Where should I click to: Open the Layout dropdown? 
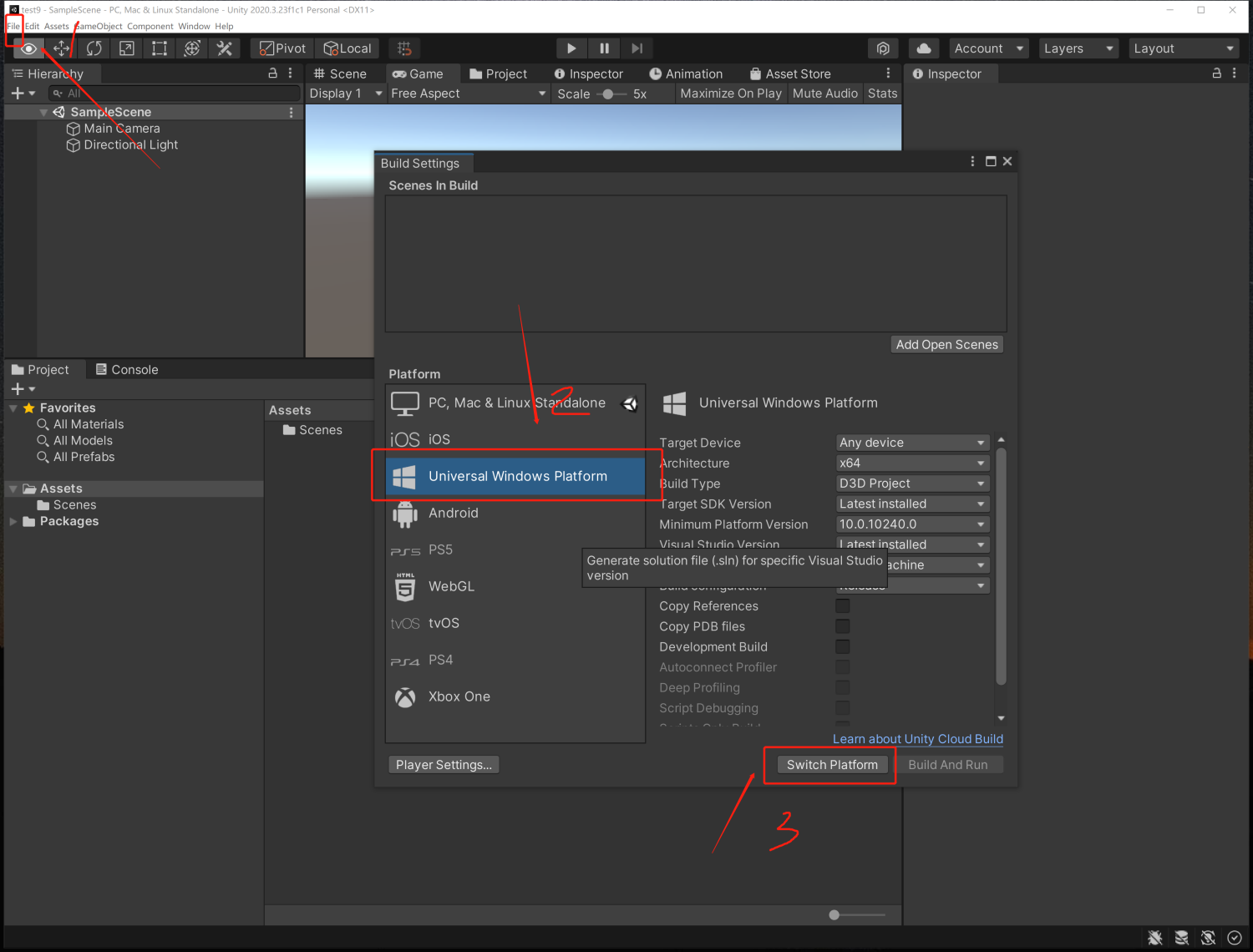[x=1184, y=48]
